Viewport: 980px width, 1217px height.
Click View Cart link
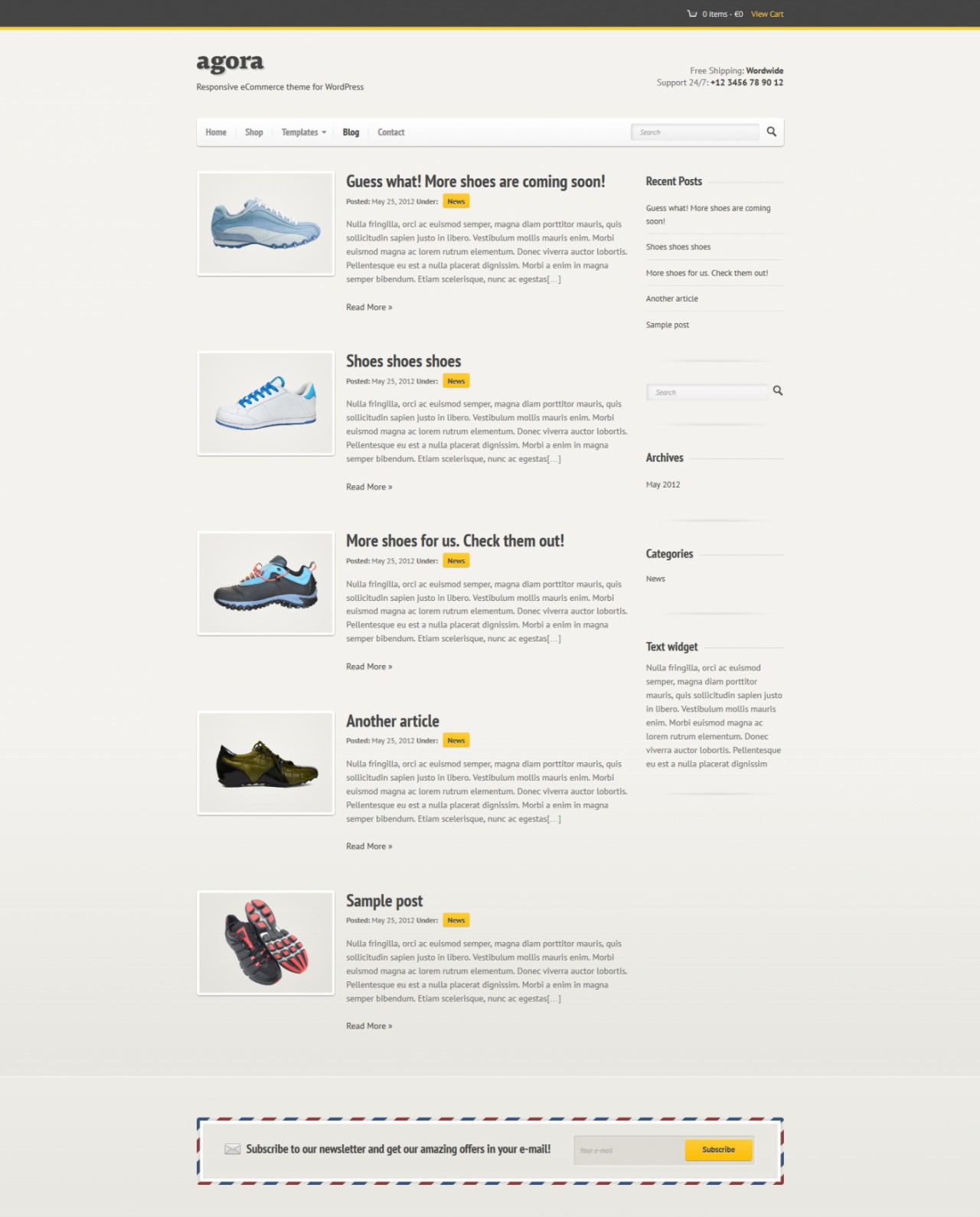coord(767,14)
